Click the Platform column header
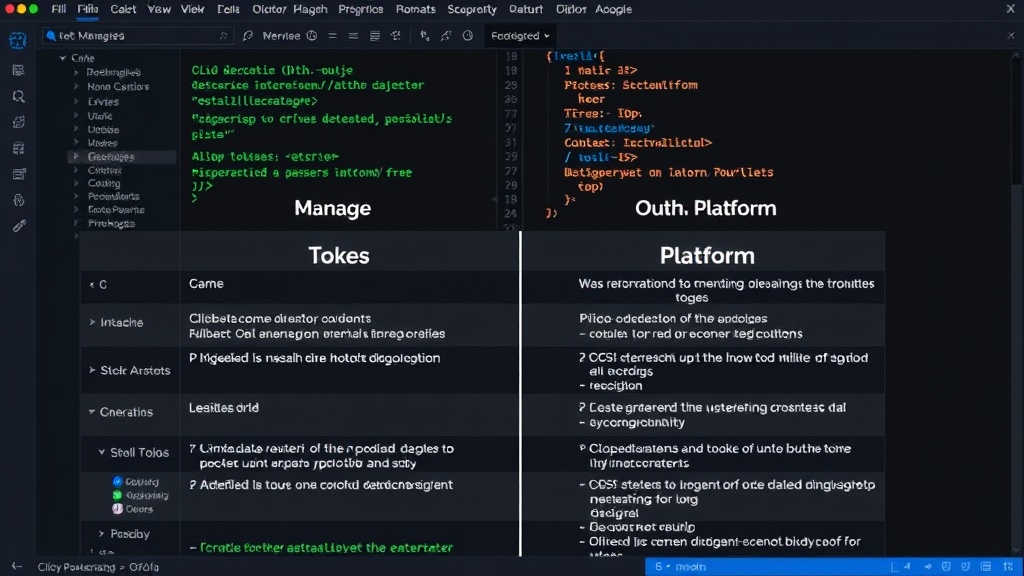The width and height of the screenshot is (1024, 576). pyautogui.click(x=707, y=255)
